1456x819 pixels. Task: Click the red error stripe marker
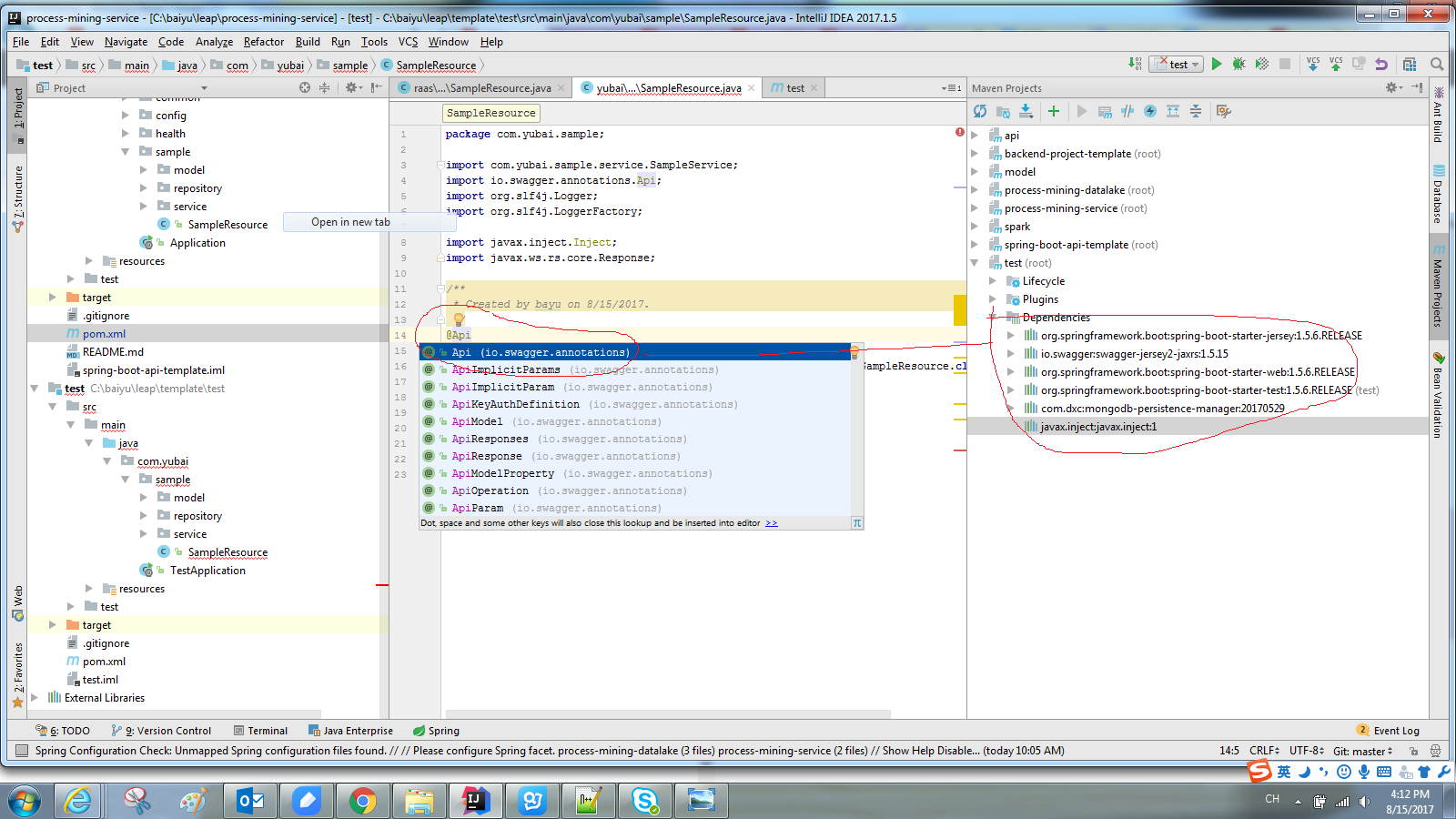[x=960, y=450]
